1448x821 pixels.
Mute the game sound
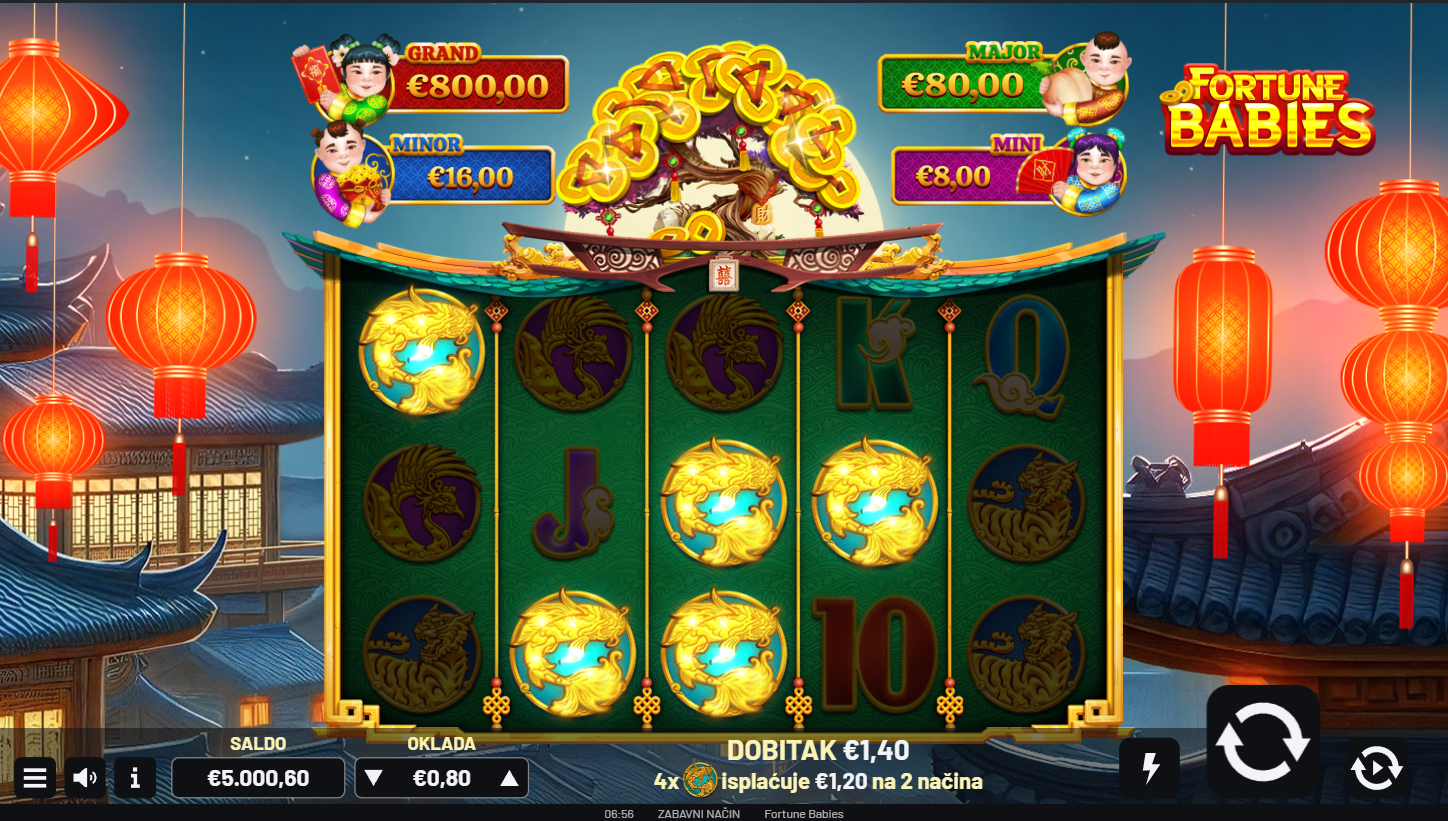coord(85,778)
